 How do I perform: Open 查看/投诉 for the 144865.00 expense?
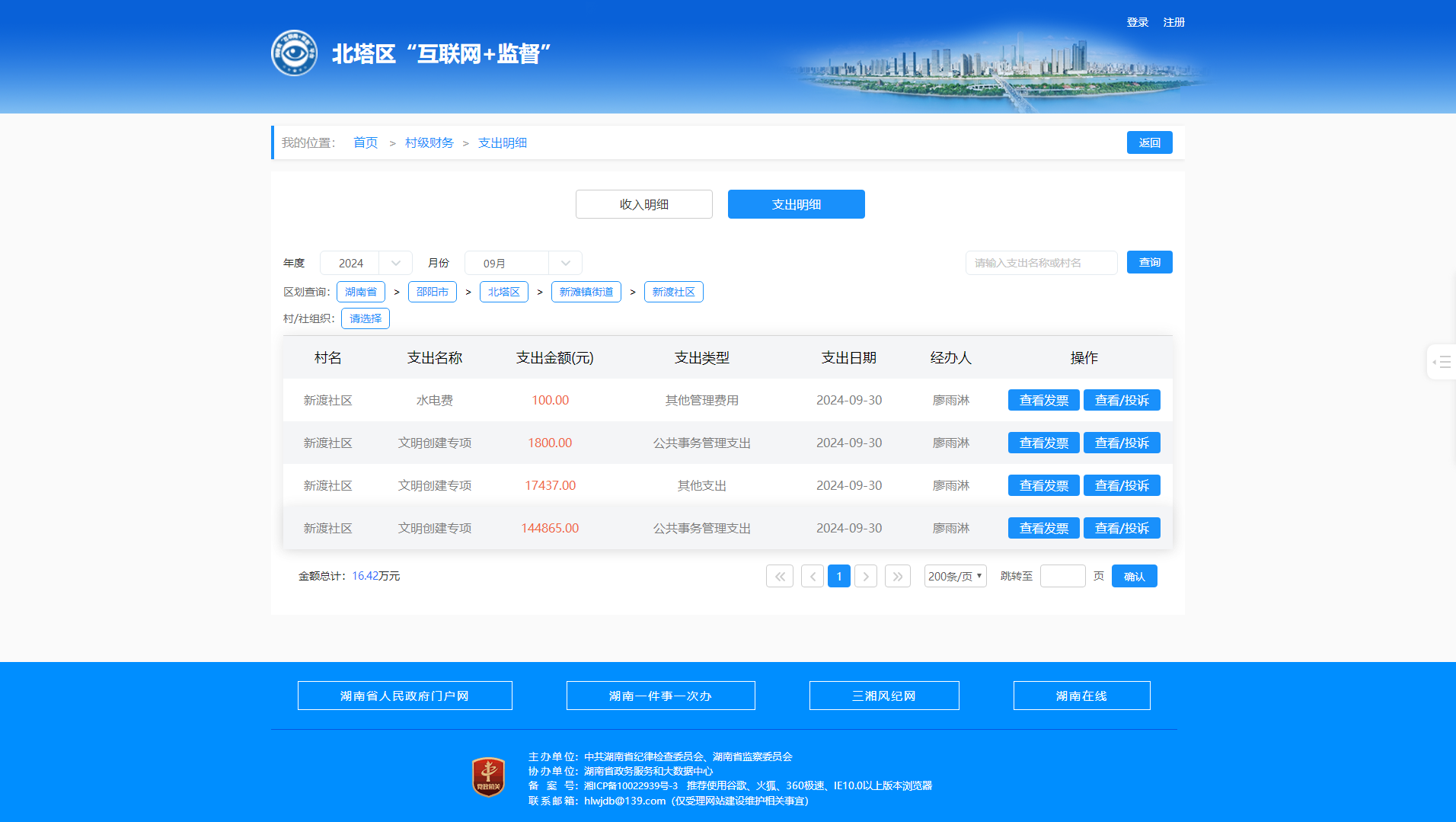(1121, 529)
